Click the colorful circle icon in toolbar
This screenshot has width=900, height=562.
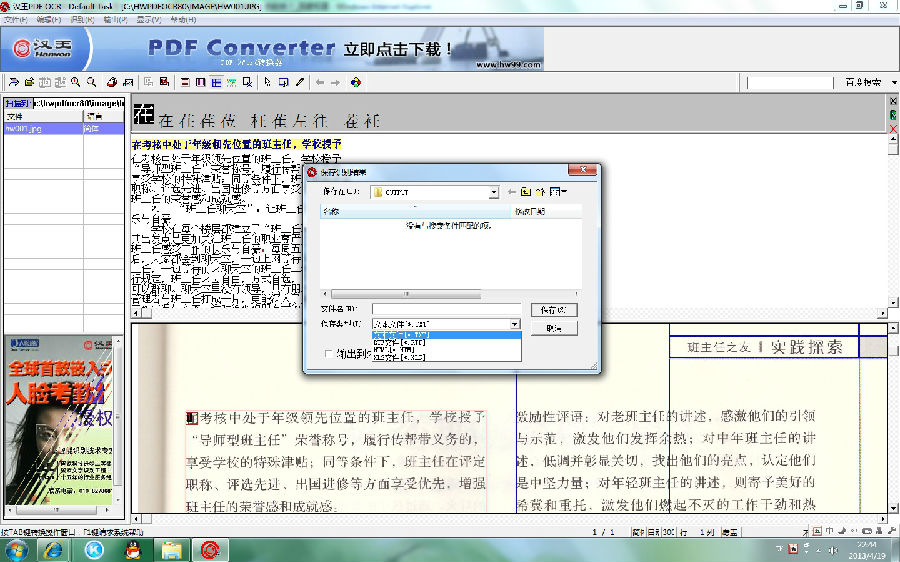pos(355,82)
